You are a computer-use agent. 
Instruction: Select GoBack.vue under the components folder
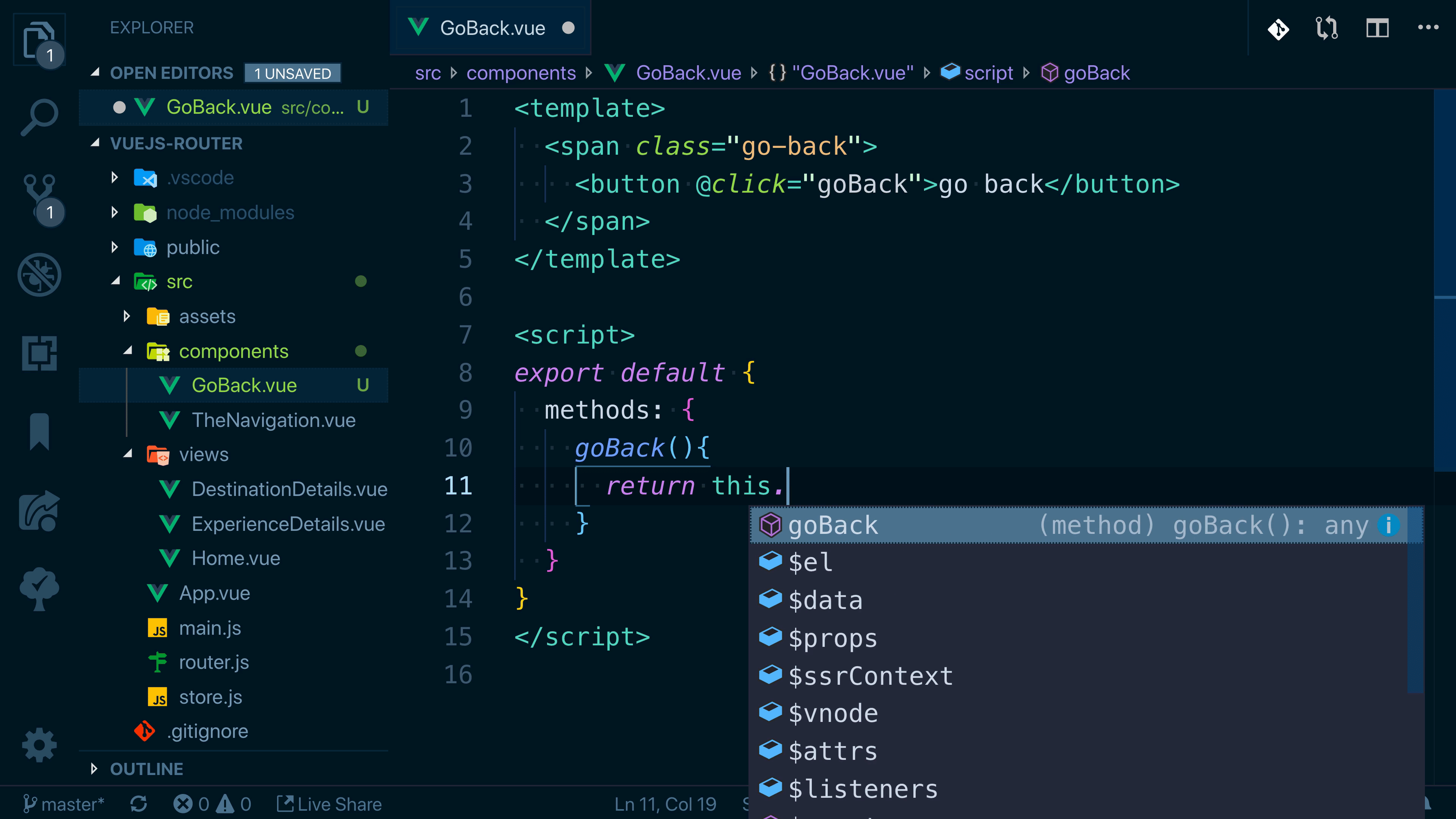point(234,385)
